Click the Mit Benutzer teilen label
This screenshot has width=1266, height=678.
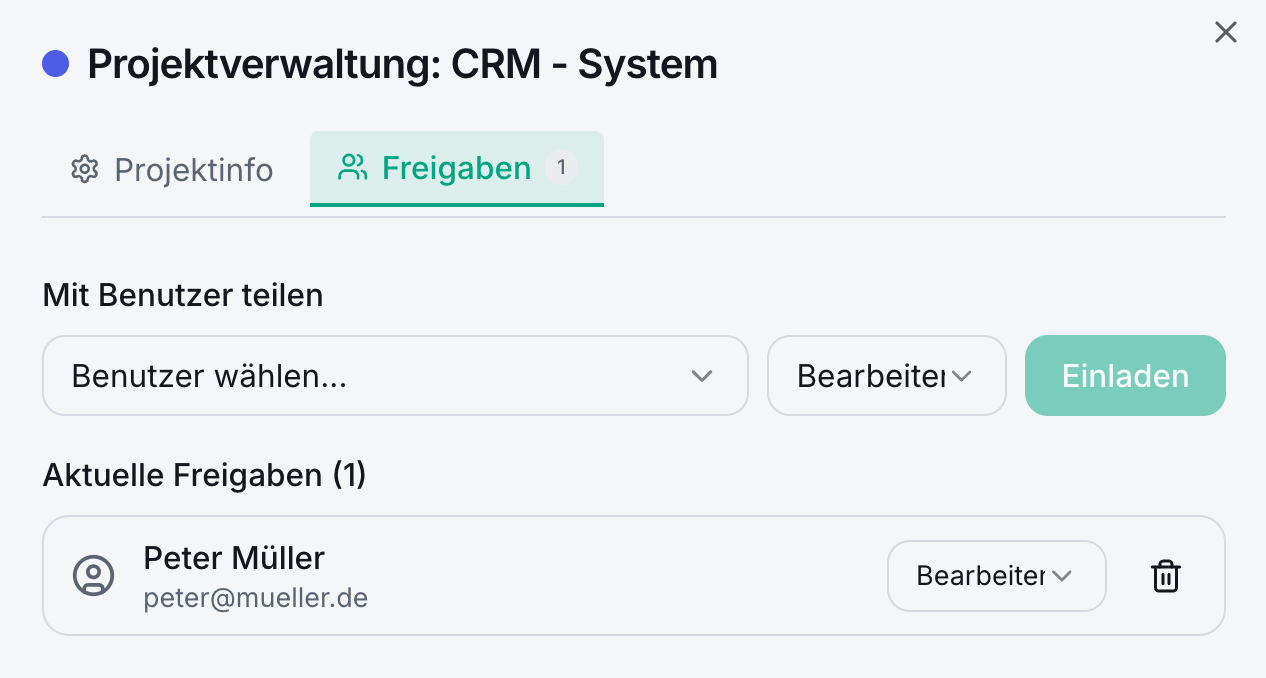coord(183,295)
